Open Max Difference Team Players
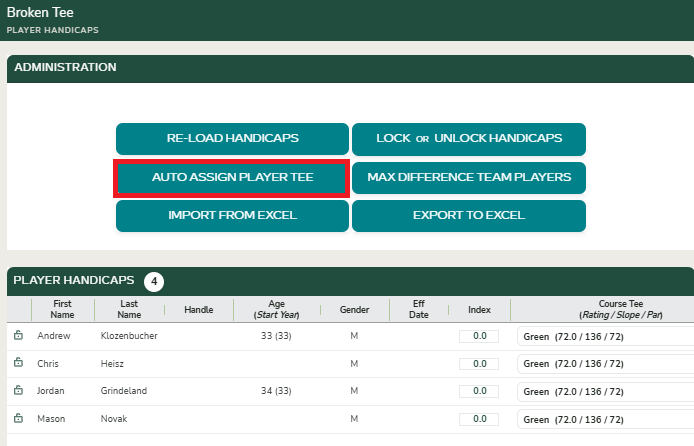This screenshot has width=694, height=446. pos(469,178)
